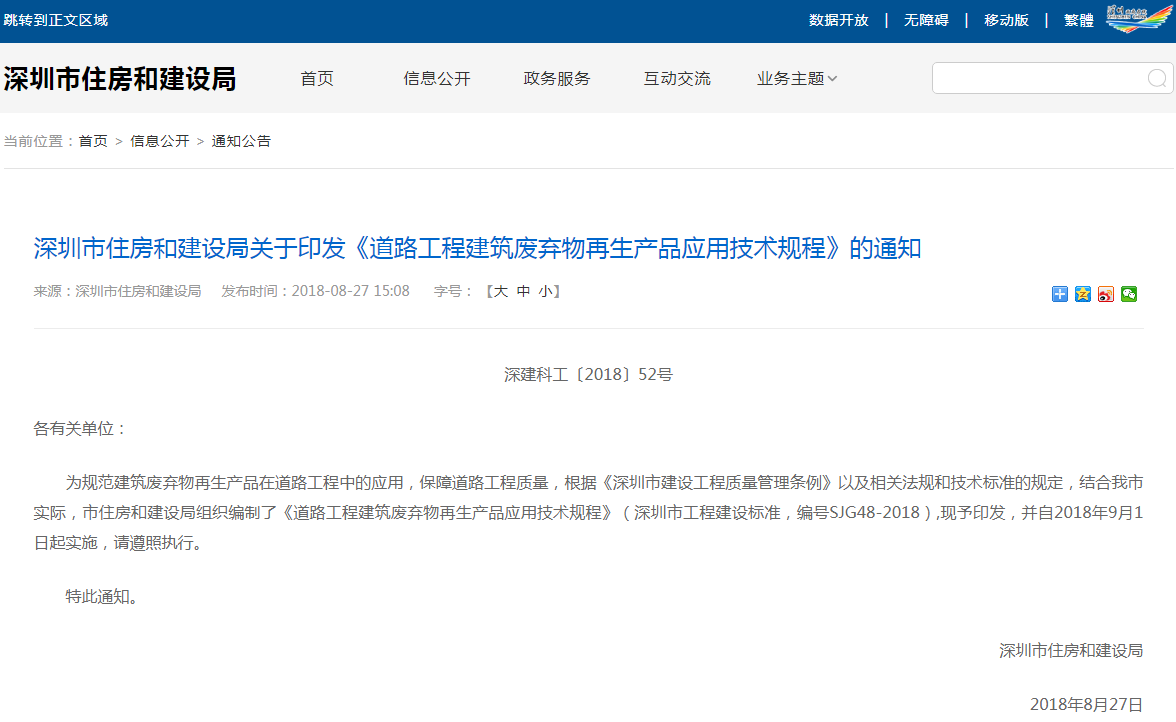This screenshot has height=722, width=1176.
Task: Click the signature 深圳市住房和建设局 at bottom right
Action: (x=1071, y=650)
